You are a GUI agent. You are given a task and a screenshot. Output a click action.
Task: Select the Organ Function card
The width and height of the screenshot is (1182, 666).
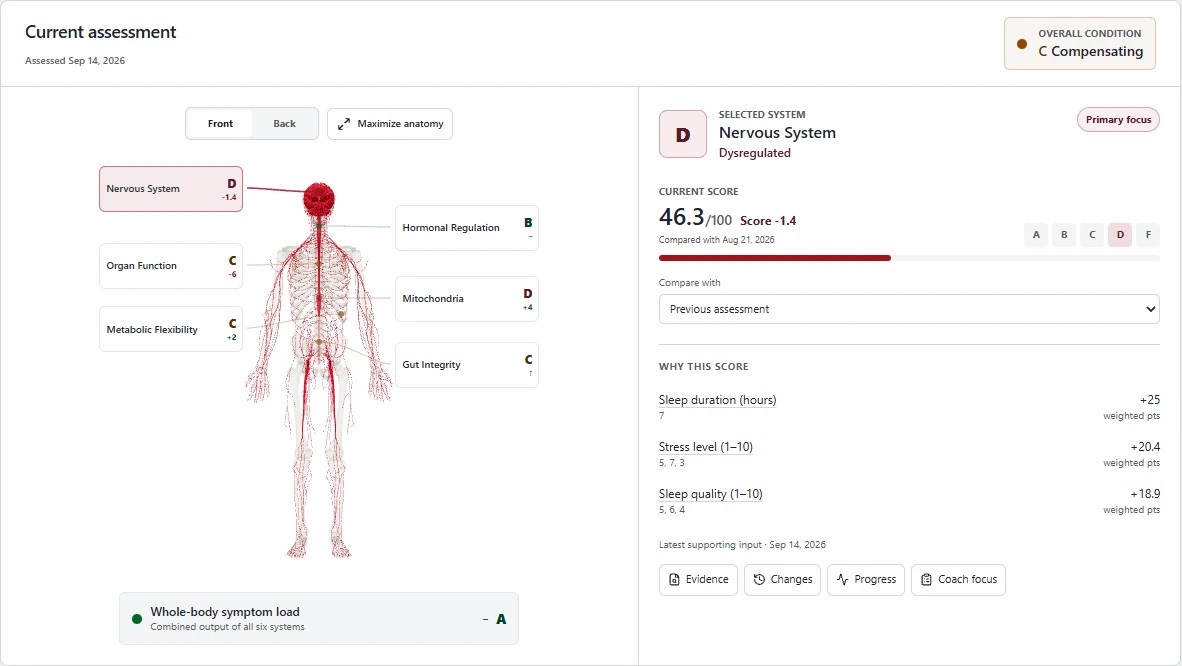point(171,266)
